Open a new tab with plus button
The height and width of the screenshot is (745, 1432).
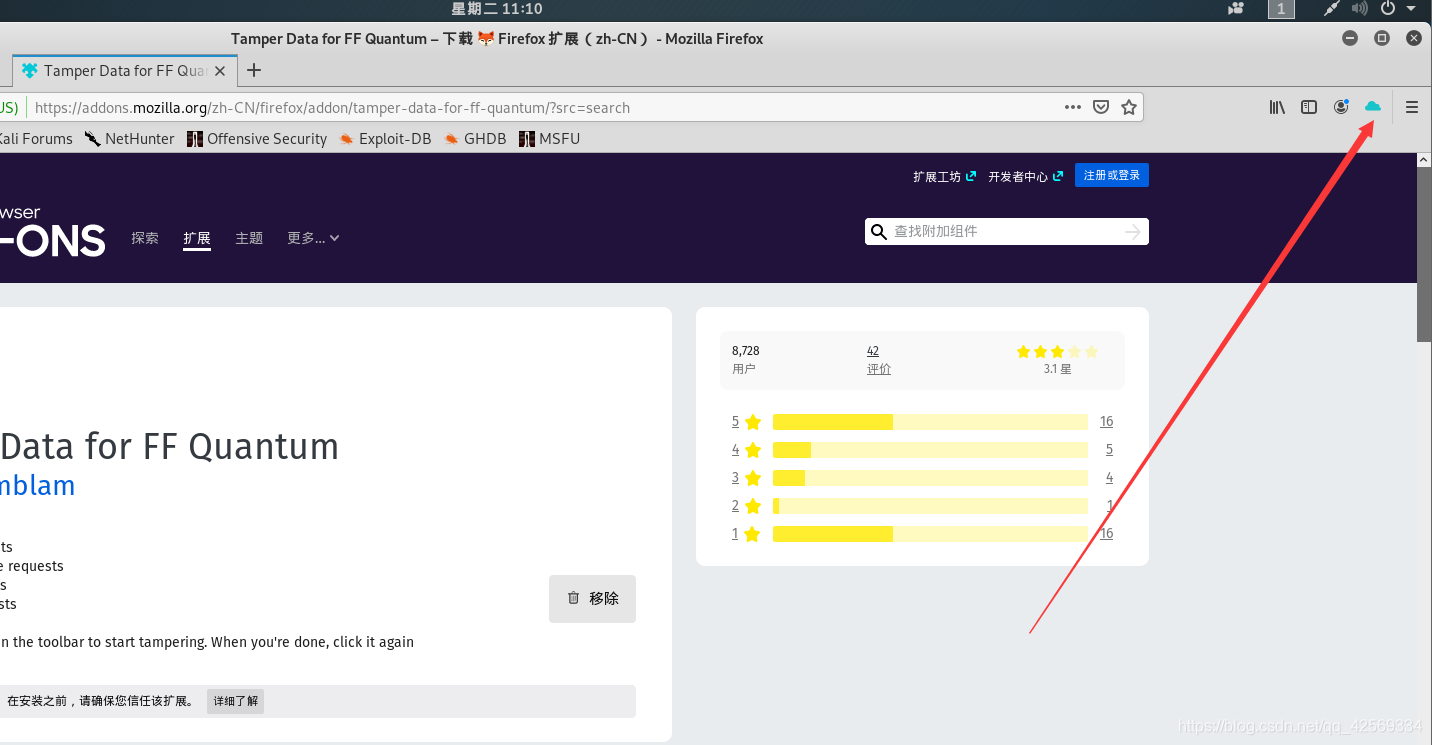tap(254, 70)
